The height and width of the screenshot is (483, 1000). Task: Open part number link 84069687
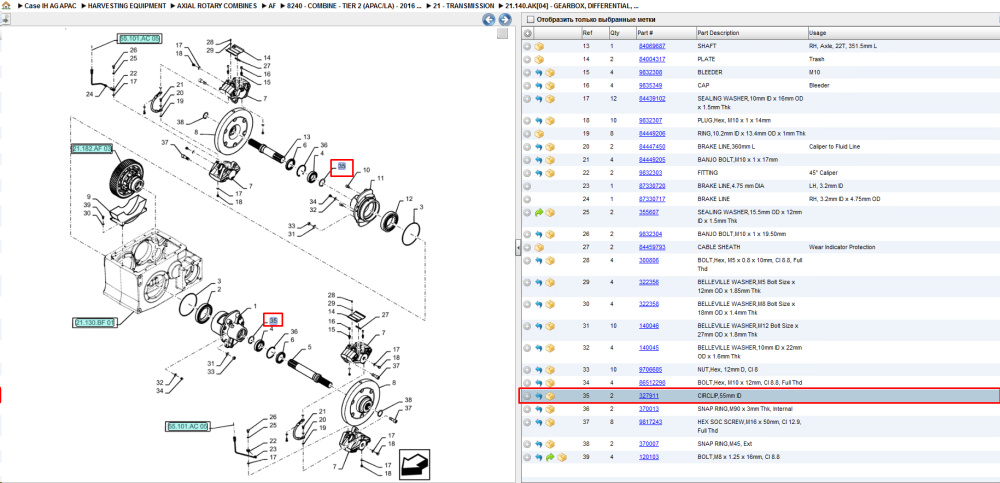(652, 47)
